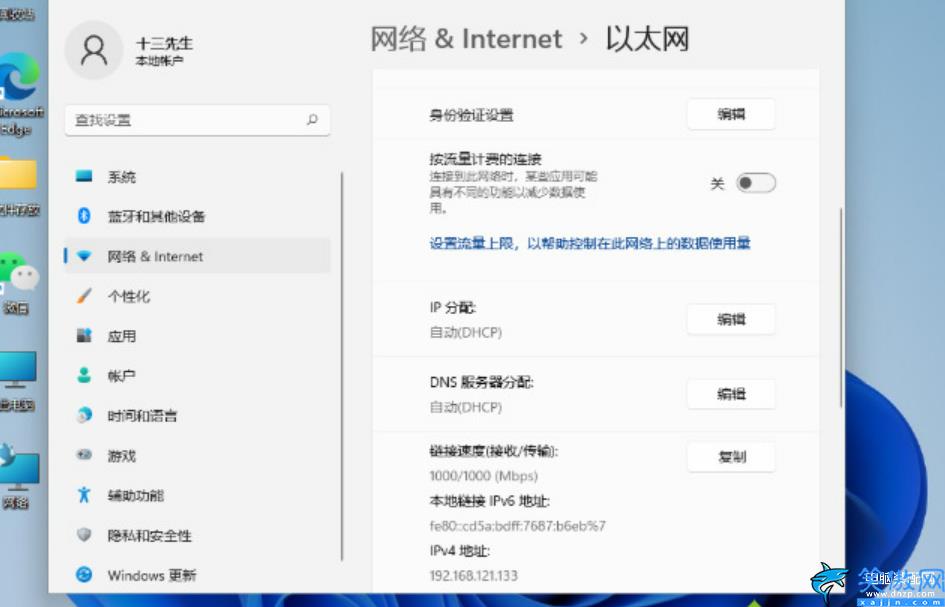The width and height of the screenshot is (945, 607).
Task: Click the 以太网 page title
Action: 647,39
